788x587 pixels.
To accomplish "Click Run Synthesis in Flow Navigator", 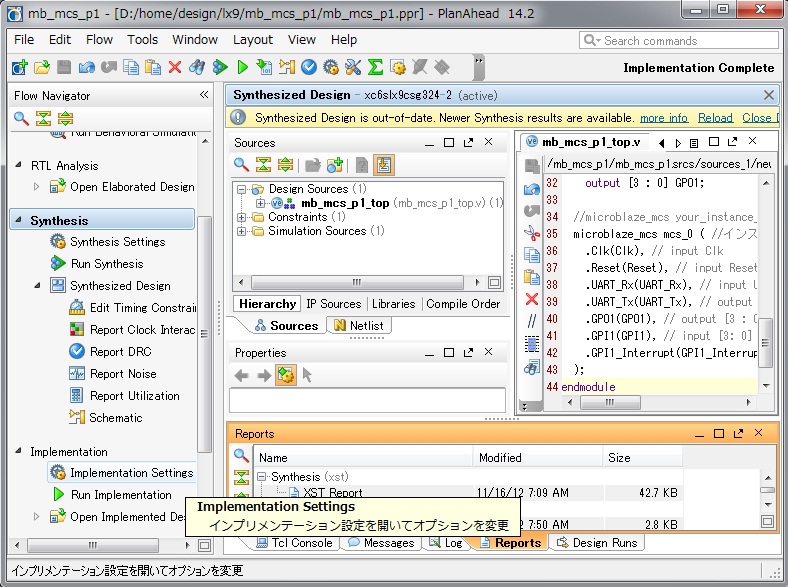I will pyautogui.click(x=107, y=264).
